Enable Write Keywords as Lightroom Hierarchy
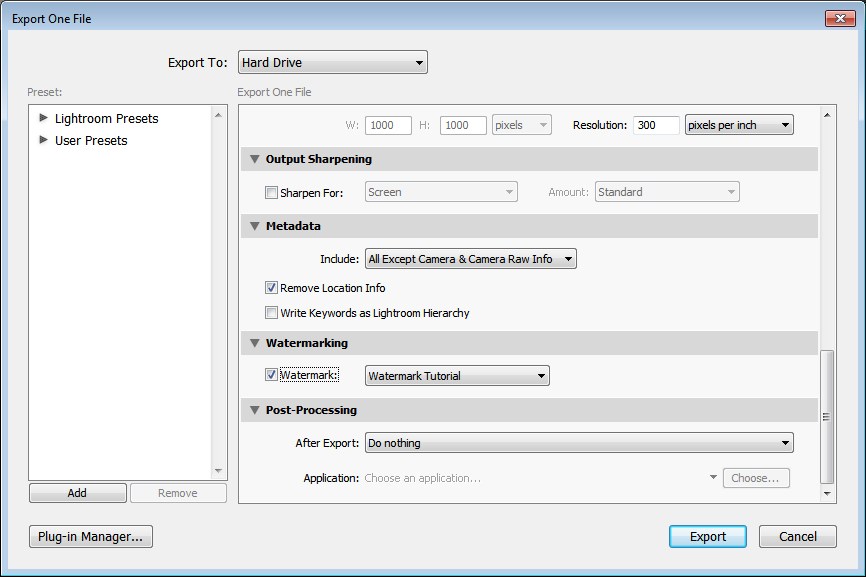 point(271,313)
